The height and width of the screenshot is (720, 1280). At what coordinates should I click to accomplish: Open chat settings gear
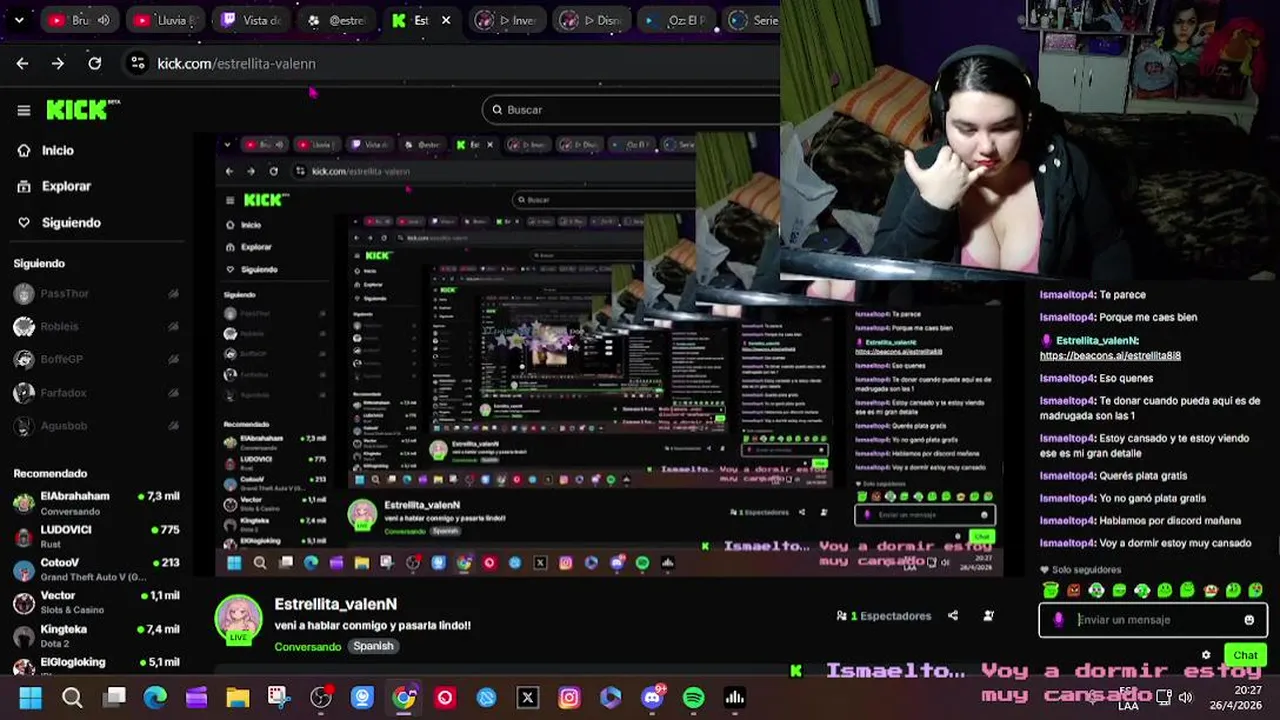(1206, 655)
